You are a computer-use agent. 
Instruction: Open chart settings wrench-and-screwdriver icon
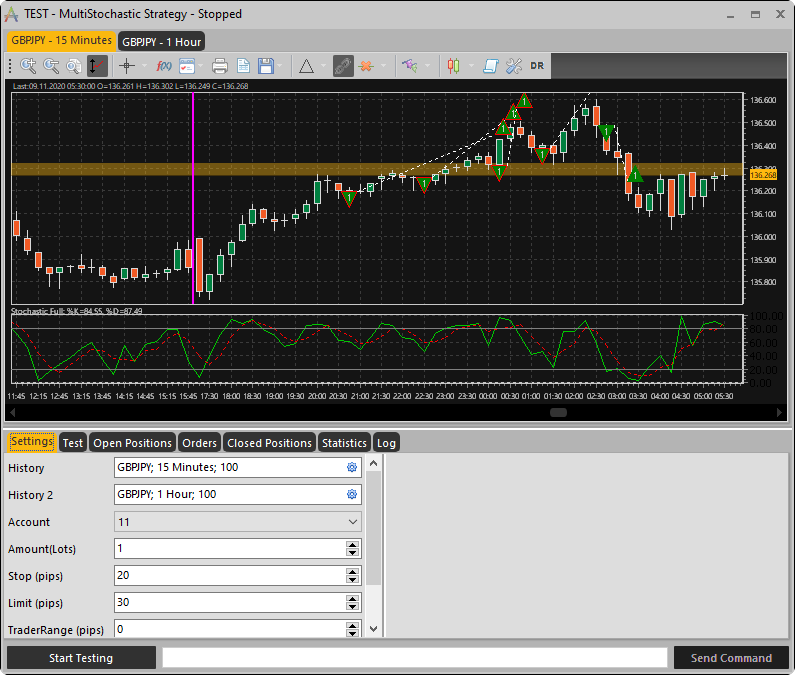514,65
